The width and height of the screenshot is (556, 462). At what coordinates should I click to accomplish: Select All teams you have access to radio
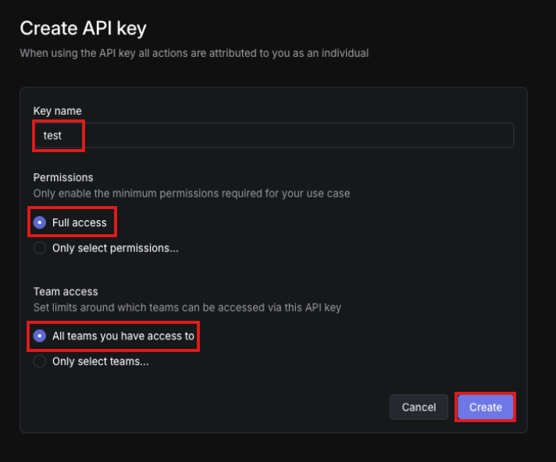tap(40, 336)
